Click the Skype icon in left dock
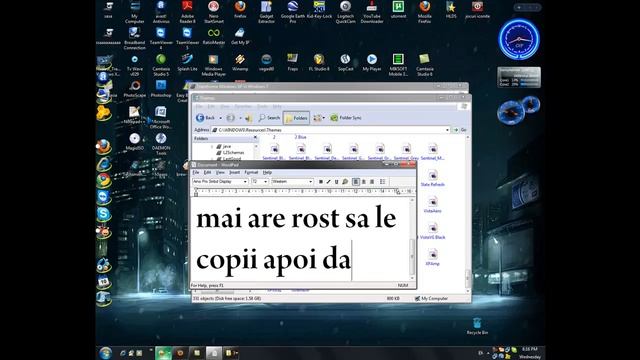 pos(104,213)
